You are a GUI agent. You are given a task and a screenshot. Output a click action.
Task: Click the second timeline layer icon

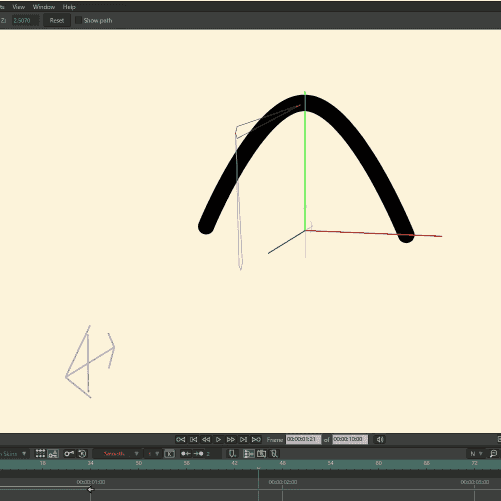coord(261,454)
